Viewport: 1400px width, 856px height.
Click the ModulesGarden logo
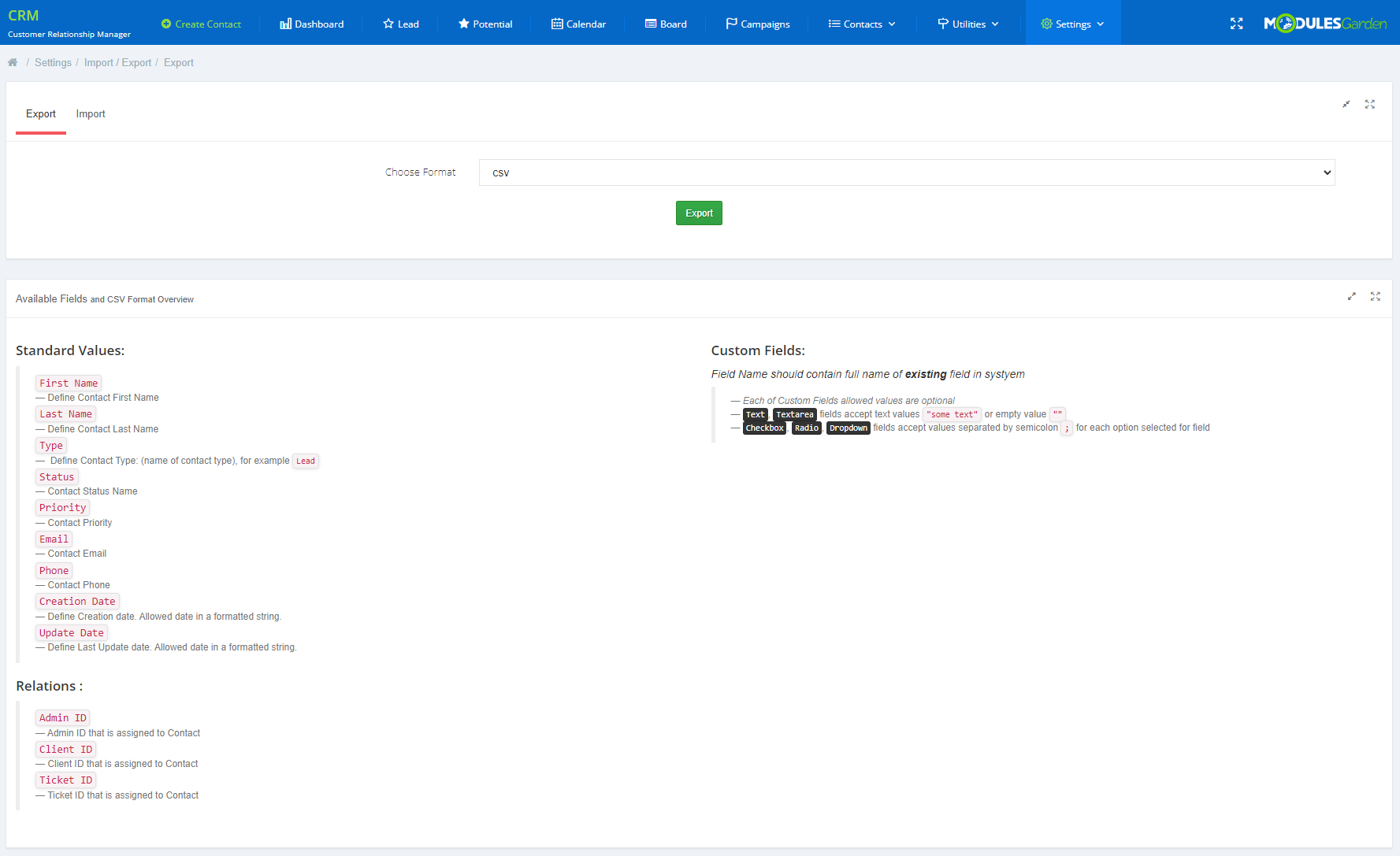point(1324,23)
